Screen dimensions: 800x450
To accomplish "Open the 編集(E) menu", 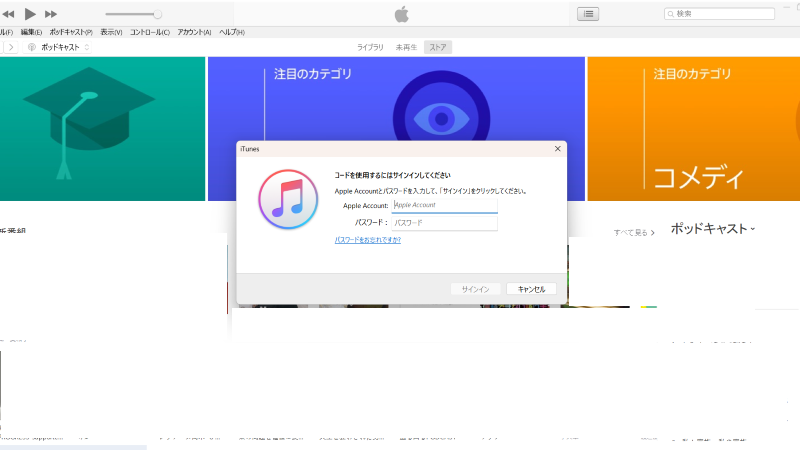I will coord(31,32).
